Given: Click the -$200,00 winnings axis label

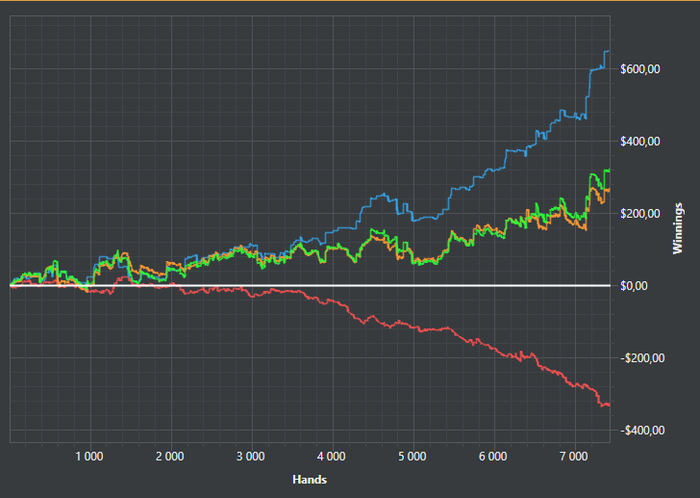Looking at the screenshot, I should coord(642,358).
